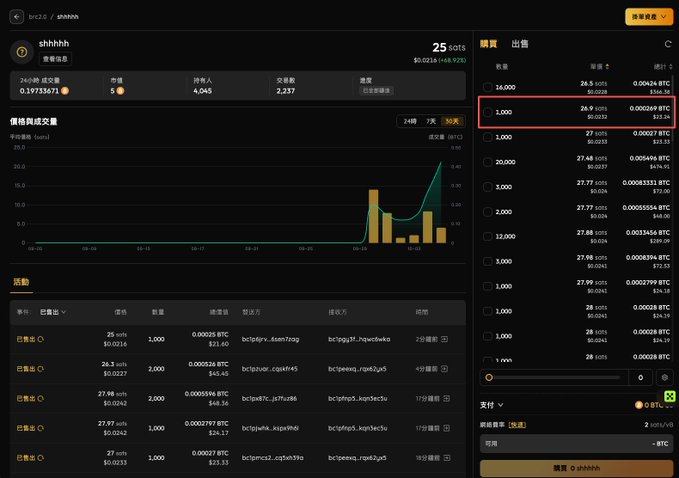Click the BTC coin icon in 支付 row
This screenshot has width=679, height=478.
point(638,405)
